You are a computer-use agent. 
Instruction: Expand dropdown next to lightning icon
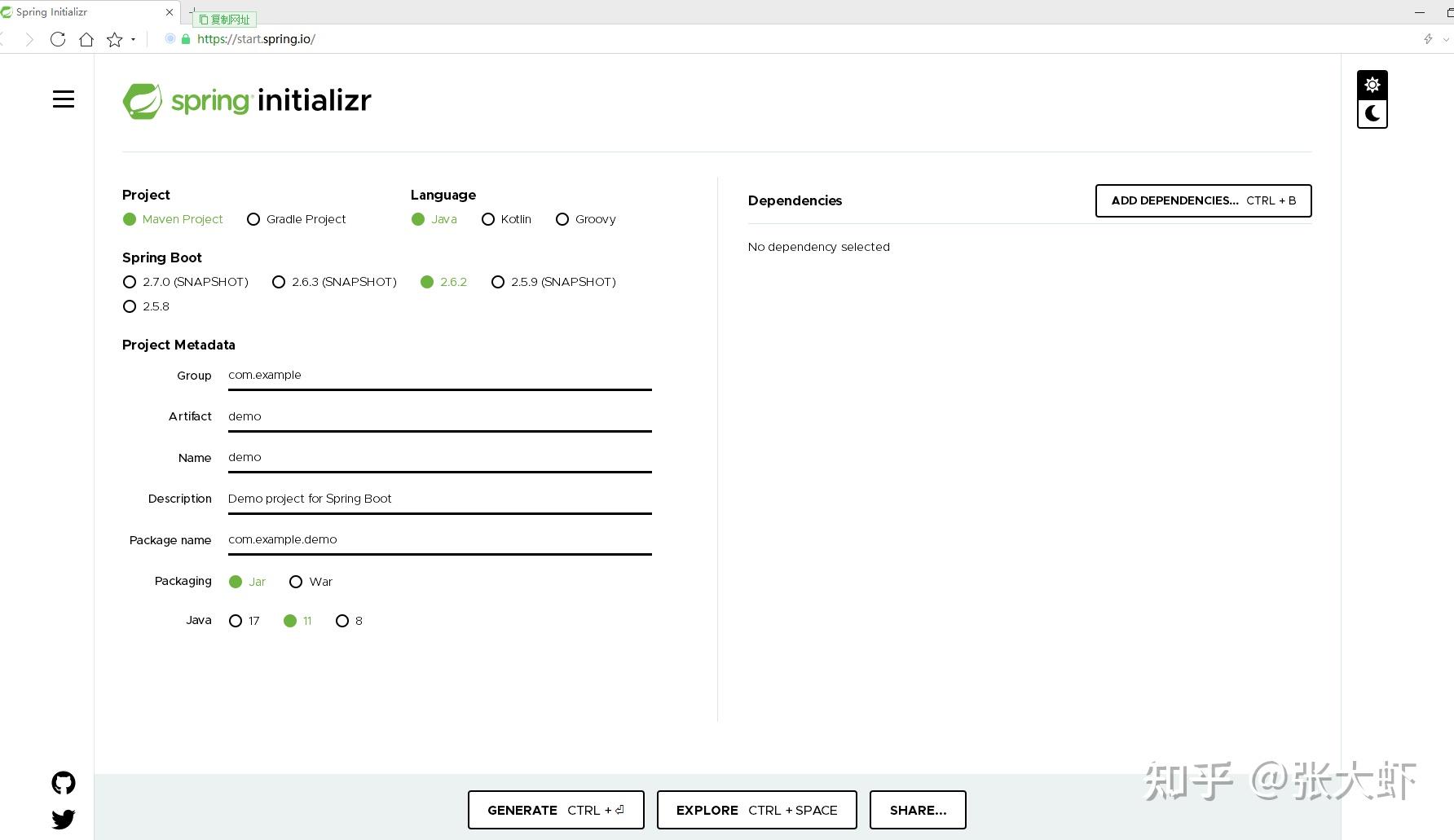pyautogui.click(x=1446, y=39)
